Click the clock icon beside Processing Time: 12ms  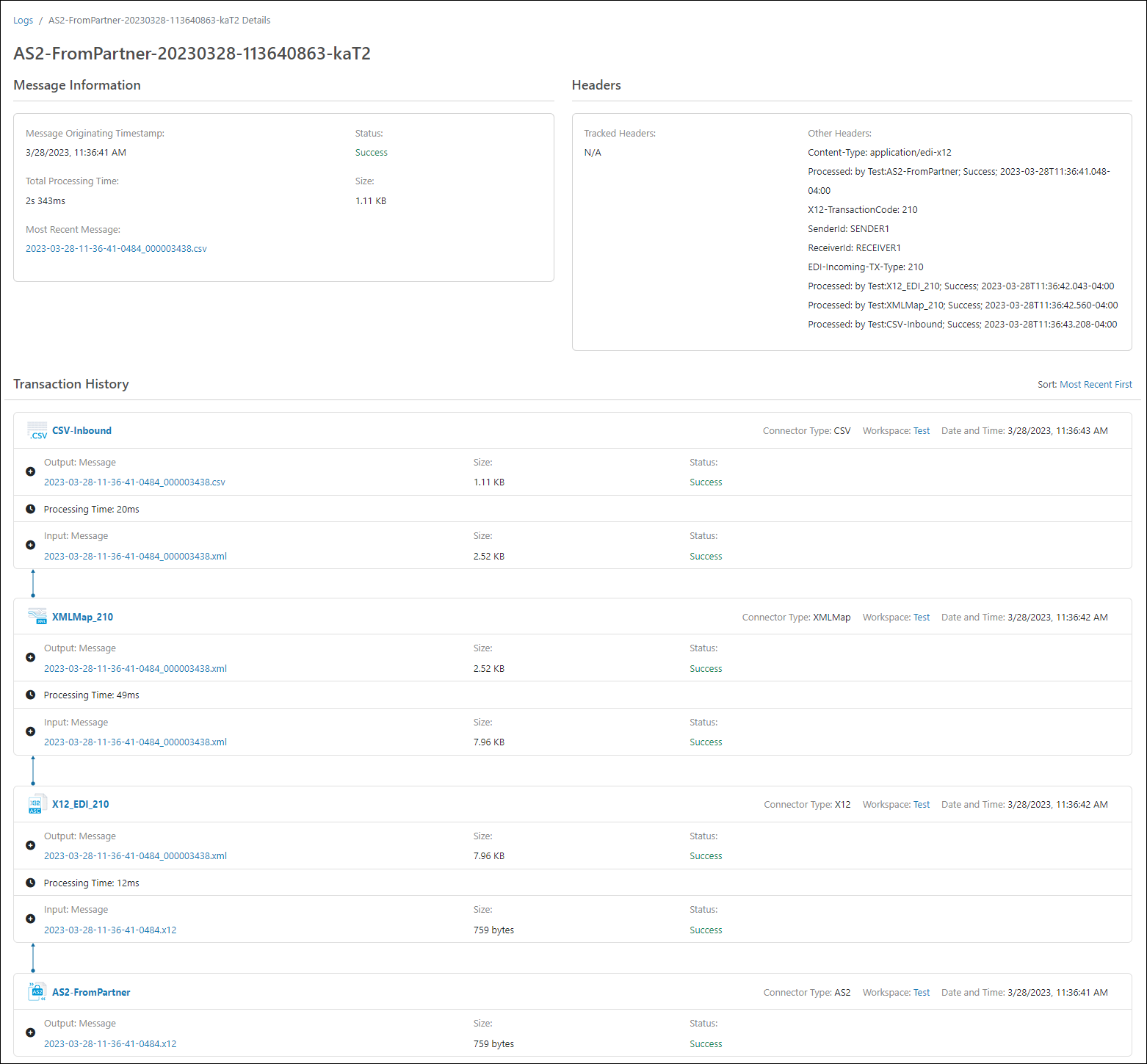30,883
